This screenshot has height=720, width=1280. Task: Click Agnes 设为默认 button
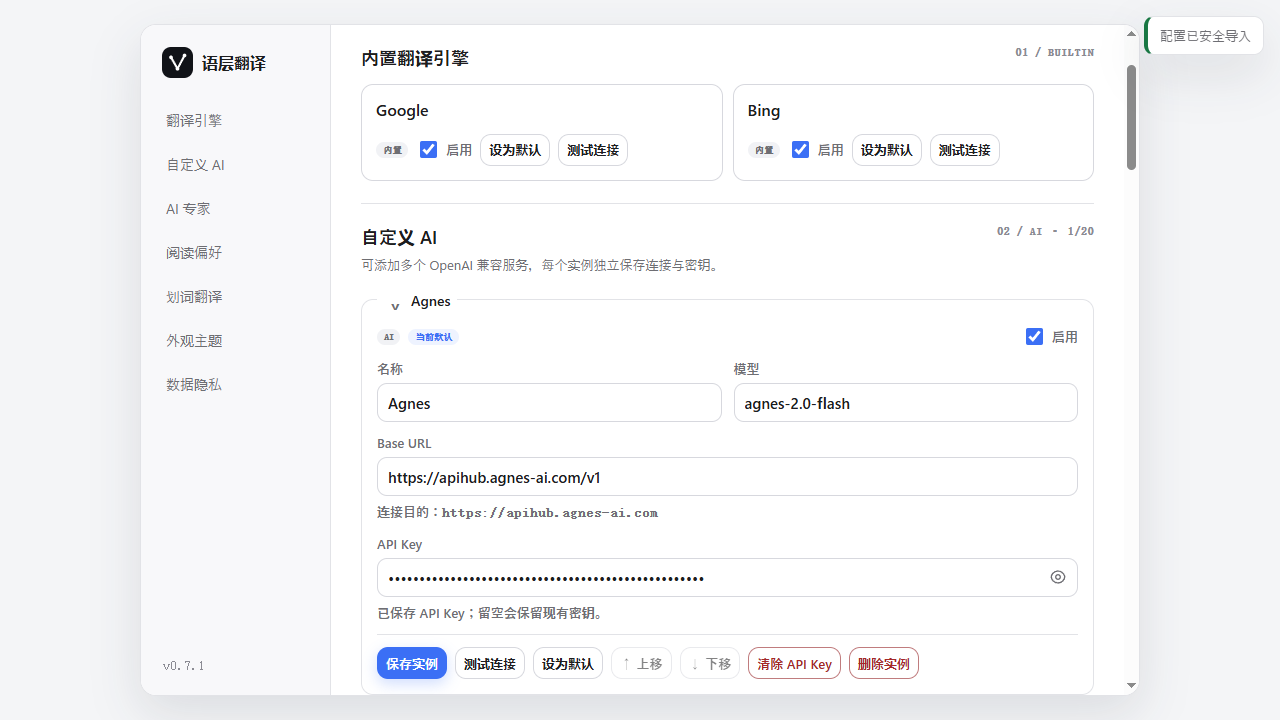568,663
